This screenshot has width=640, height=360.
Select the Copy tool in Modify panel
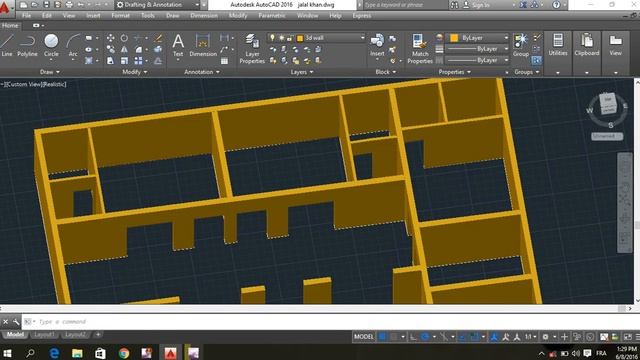click(111, 49)
